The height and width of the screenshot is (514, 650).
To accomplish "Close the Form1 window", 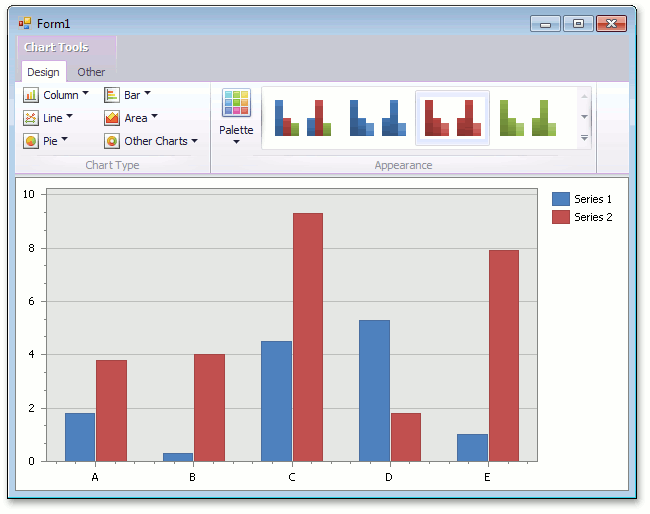I will pos(611,24).
